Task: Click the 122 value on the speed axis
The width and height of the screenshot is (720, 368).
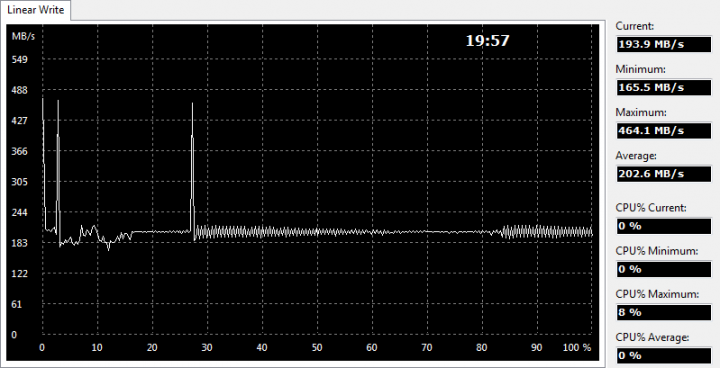Action: tap(19, 274)
